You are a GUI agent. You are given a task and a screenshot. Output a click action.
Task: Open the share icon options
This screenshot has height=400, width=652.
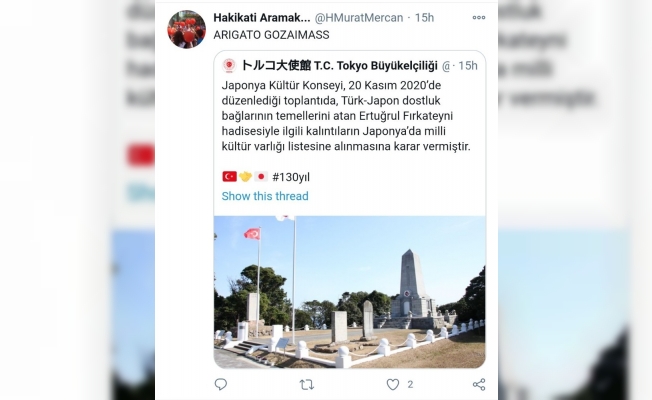click(479, 384)
